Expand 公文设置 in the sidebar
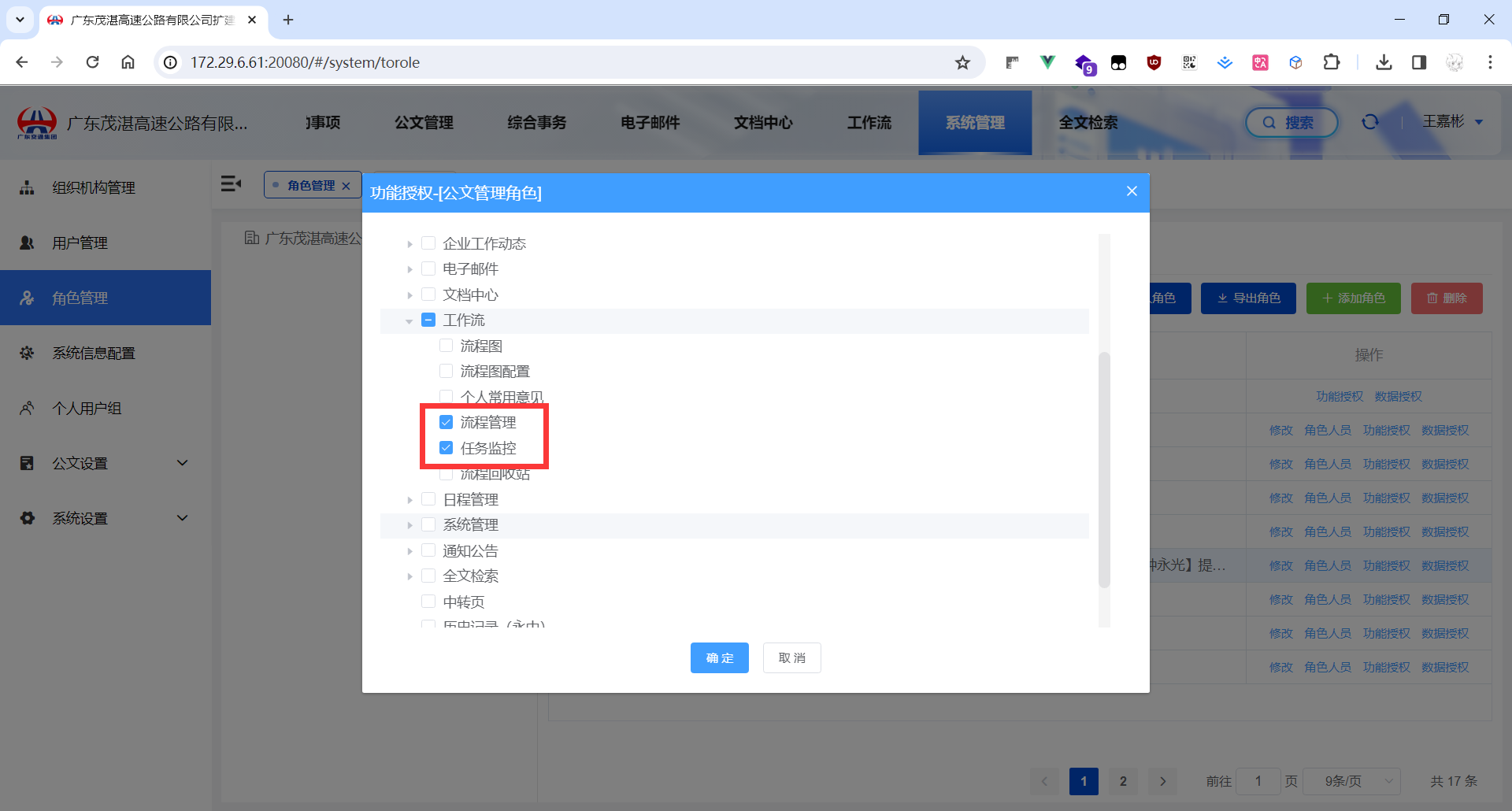The height and width of the screenshot is (811, 1512). 106,463
